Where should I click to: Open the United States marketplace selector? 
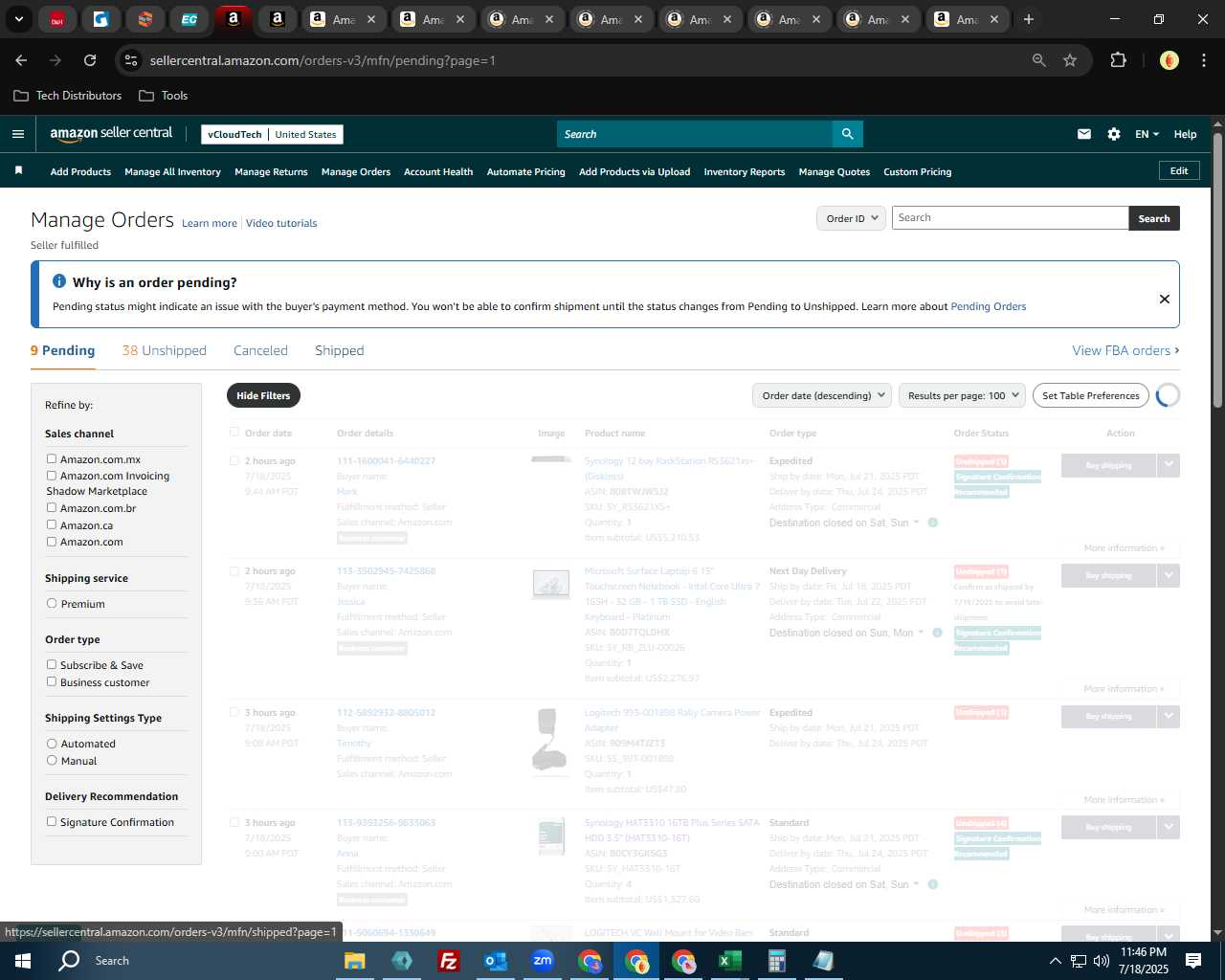(305, 134)
